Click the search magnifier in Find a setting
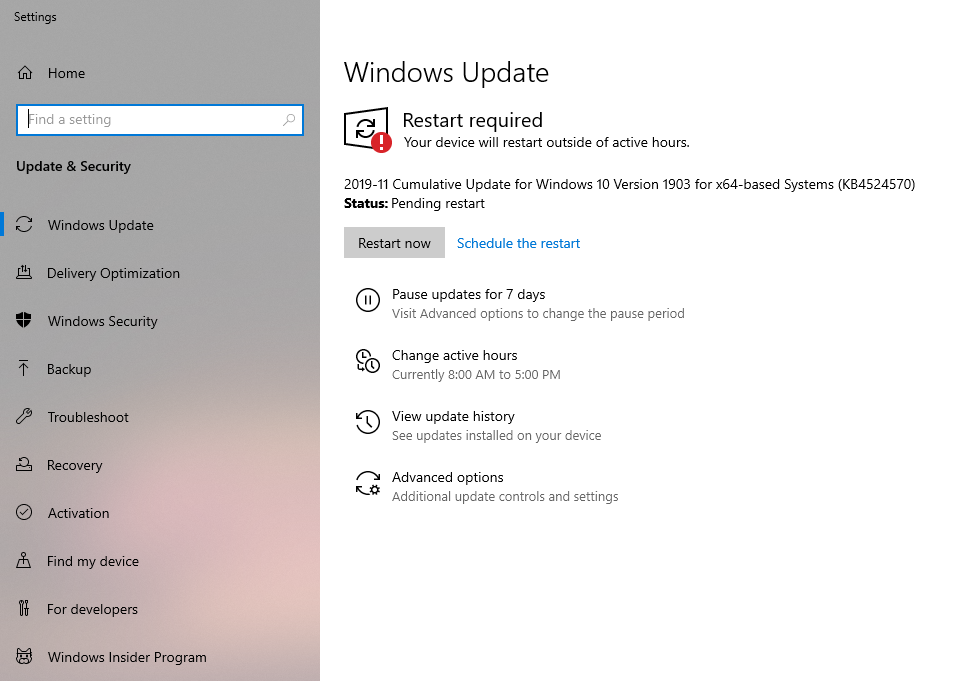 pos(290,119)
